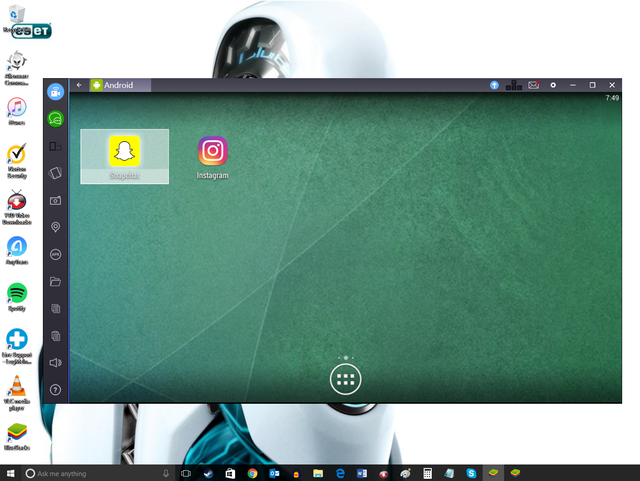
Task: Open File Explorer from the taskbar
Action: [x=318, y=473]
